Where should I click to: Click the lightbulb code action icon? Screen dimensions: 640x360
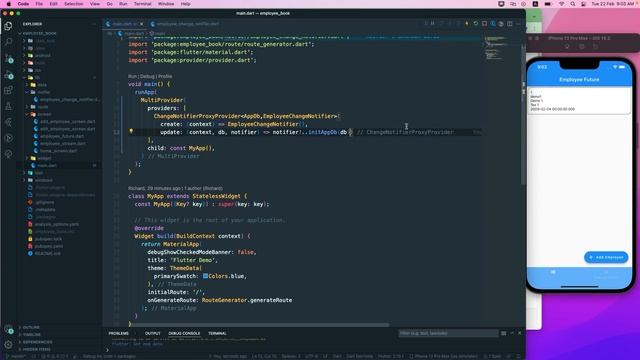(x=131, y=131)
